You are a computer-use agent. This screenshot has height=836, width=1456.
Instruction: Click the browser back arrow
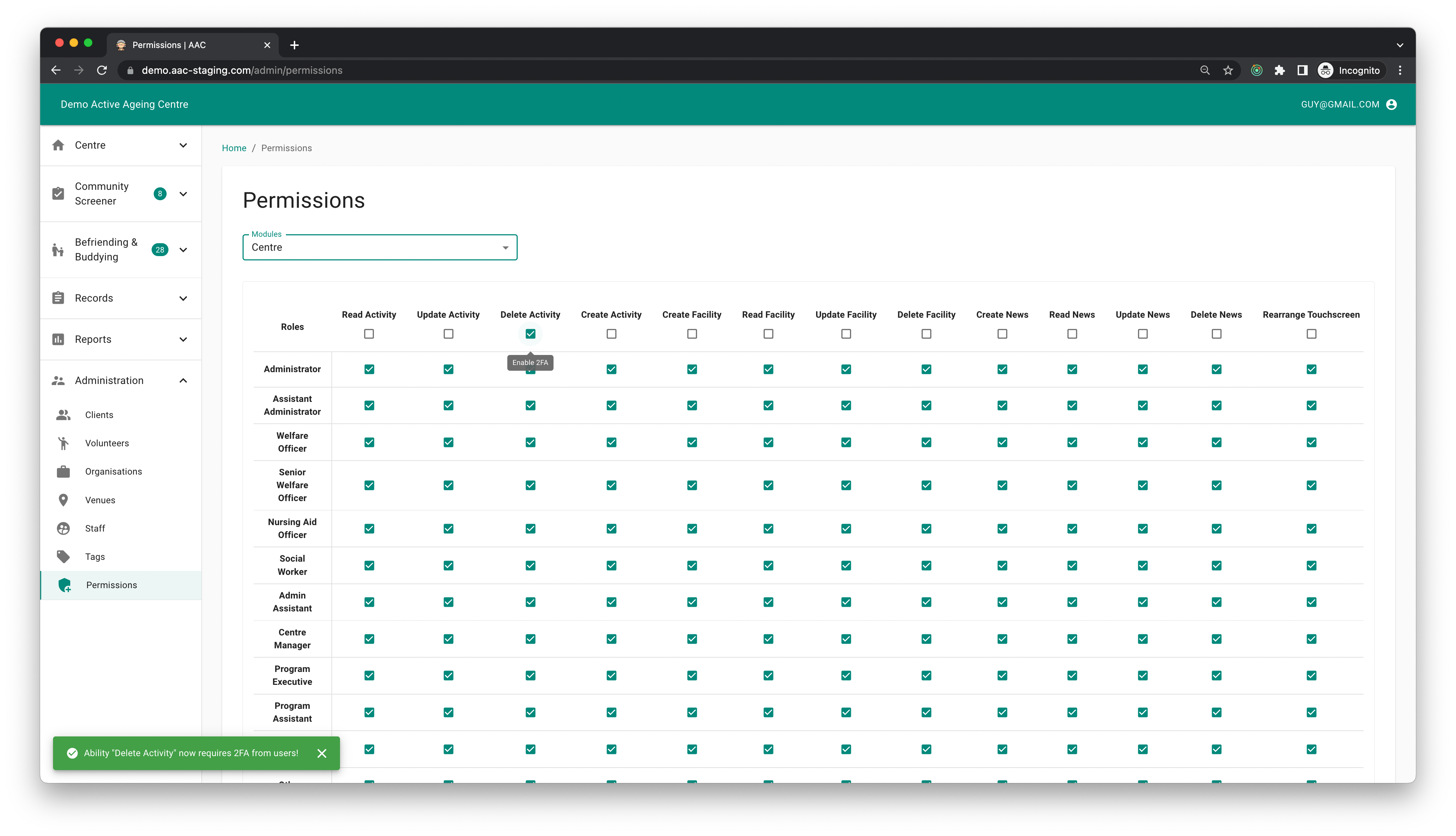tap(56, 70)
